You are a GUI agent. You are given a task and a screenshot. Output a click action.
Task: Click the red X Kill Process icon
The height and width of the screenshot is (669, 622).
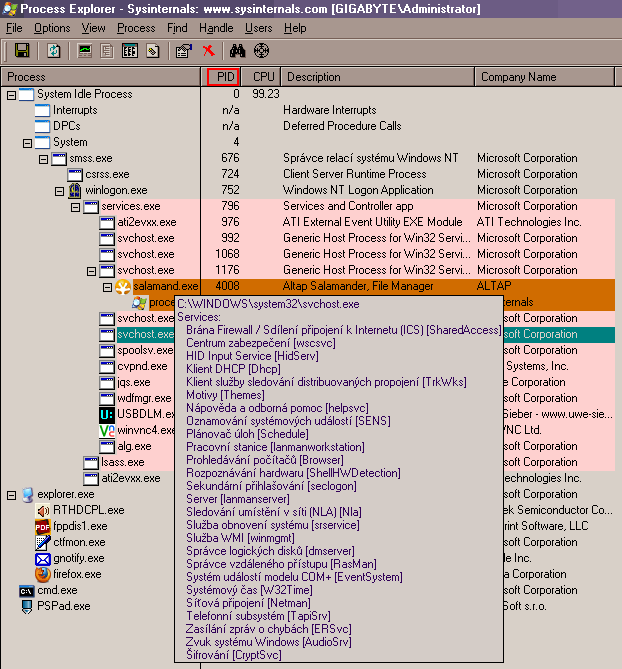click(x=208, y=50)
